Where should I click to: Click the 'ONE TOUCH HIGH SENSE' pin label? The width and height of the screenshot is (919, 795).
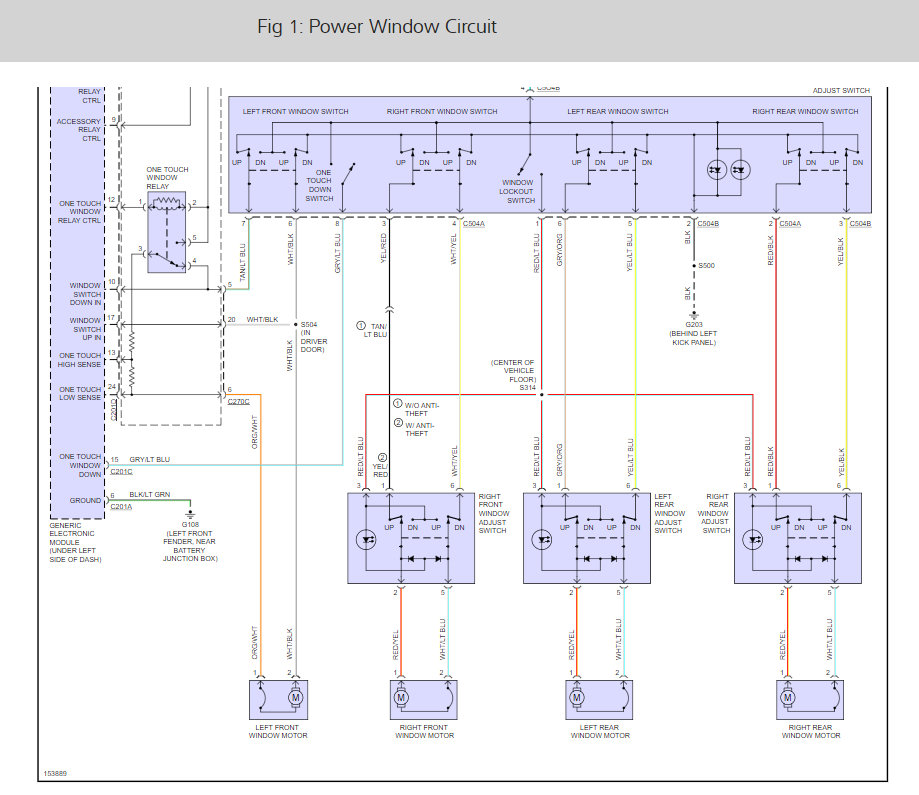(80, 359)
